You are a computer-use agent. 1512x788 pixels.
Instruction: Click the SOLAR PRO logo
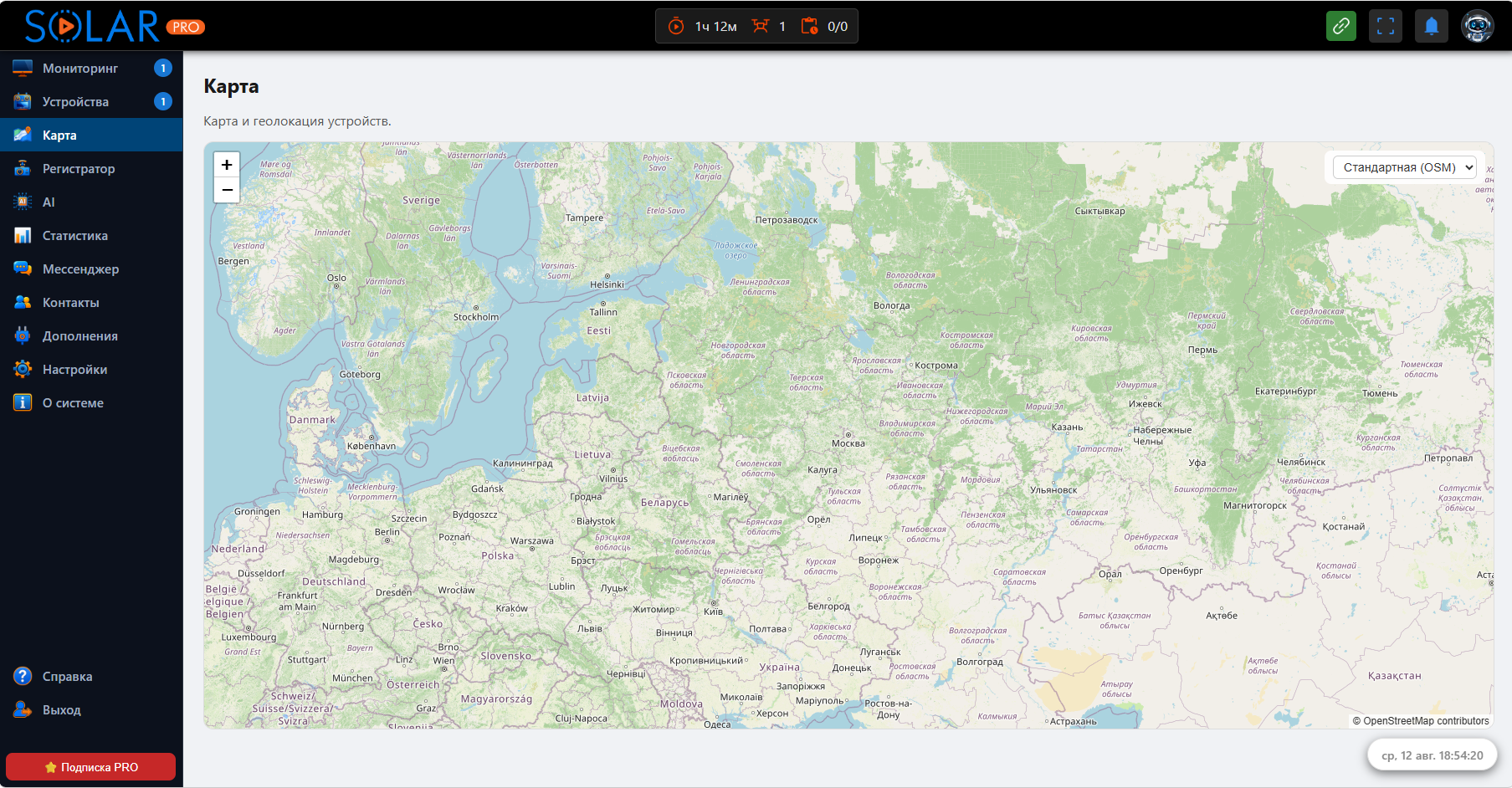(x=115, y=26)
